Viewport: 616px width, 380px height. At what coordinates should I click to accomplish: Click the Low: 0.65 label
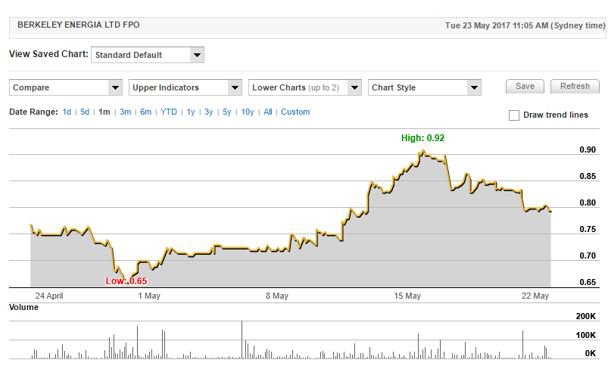click(126, 281)
